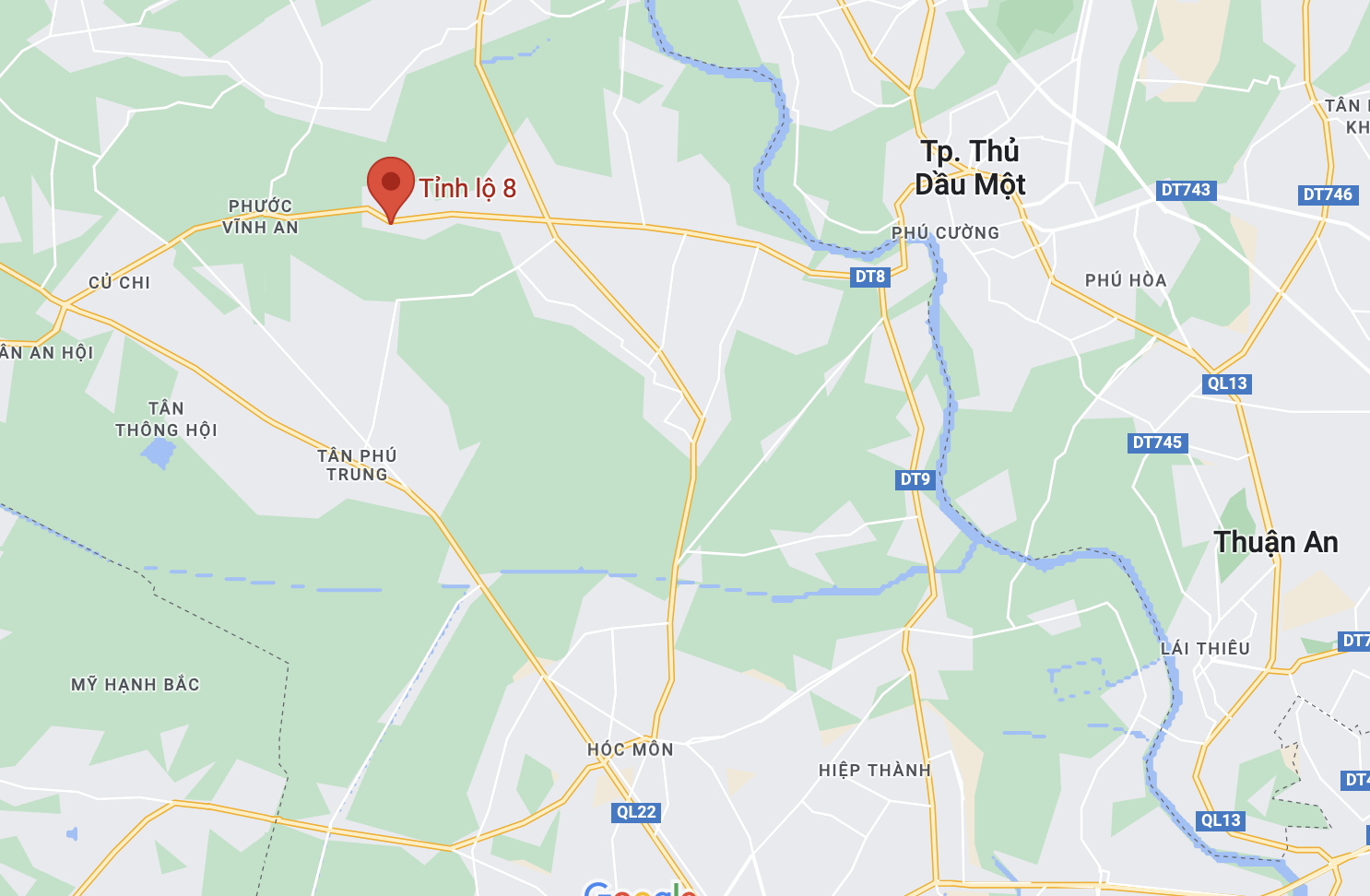Select the Hóc Môn label
This screenshot has height=896, width=1370.
(631, 749)
